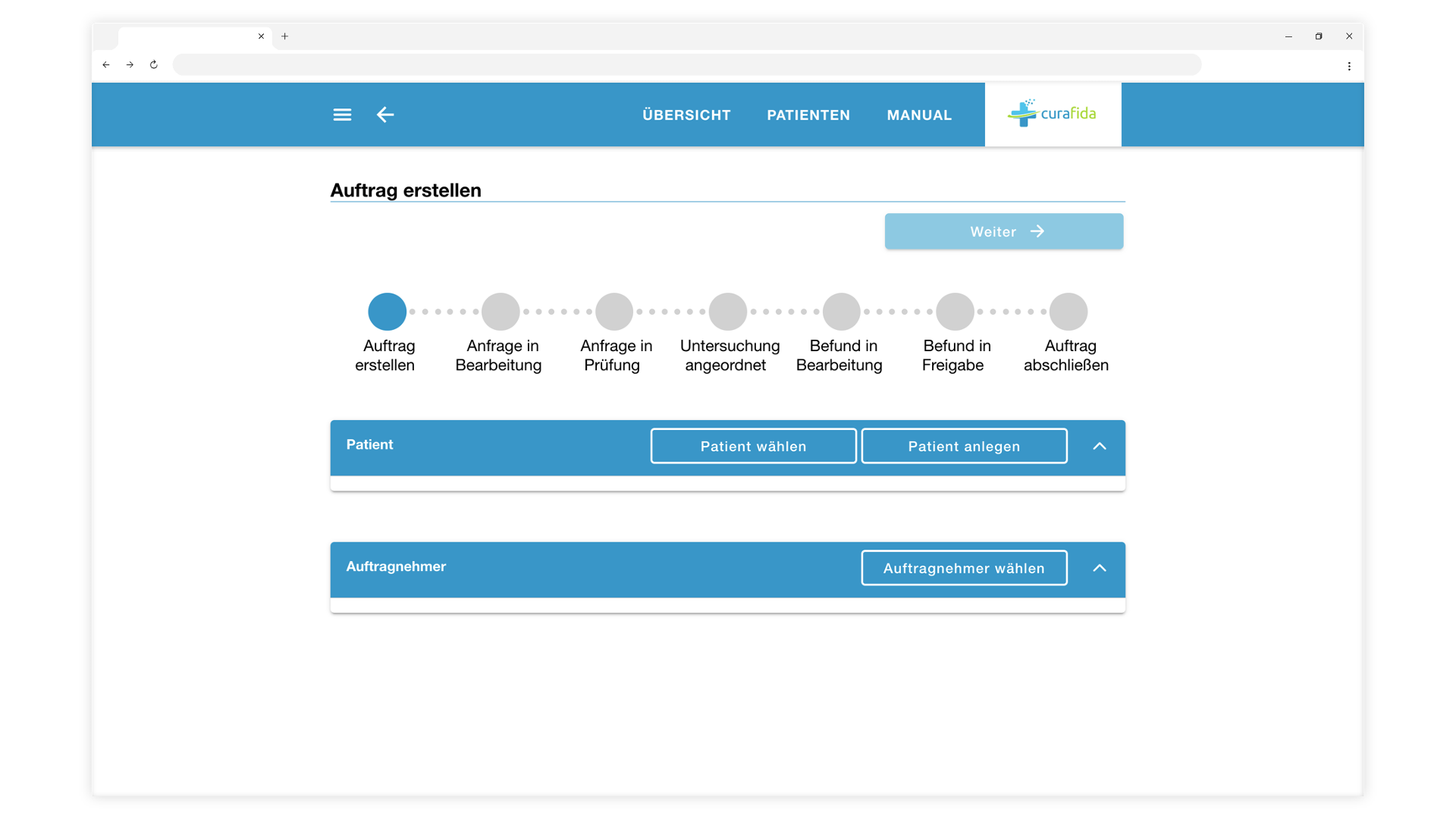Open a new browser tab with plus icon
Viewport: 1456px width, 819px height.
pos(285,36)
